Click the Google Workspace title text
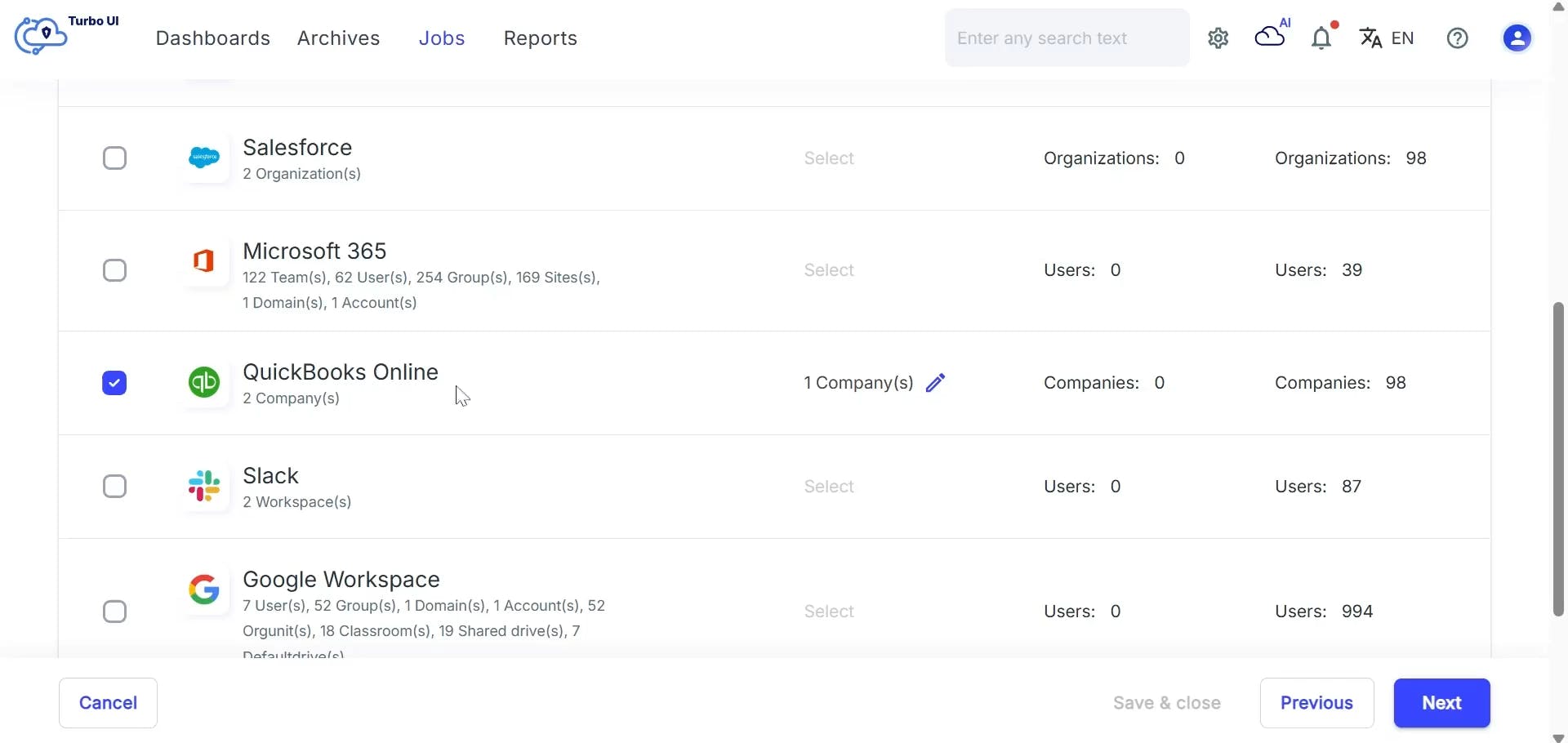Image resolution: width=1568 pixels, height=743 pixels. (x=341, y=579)
